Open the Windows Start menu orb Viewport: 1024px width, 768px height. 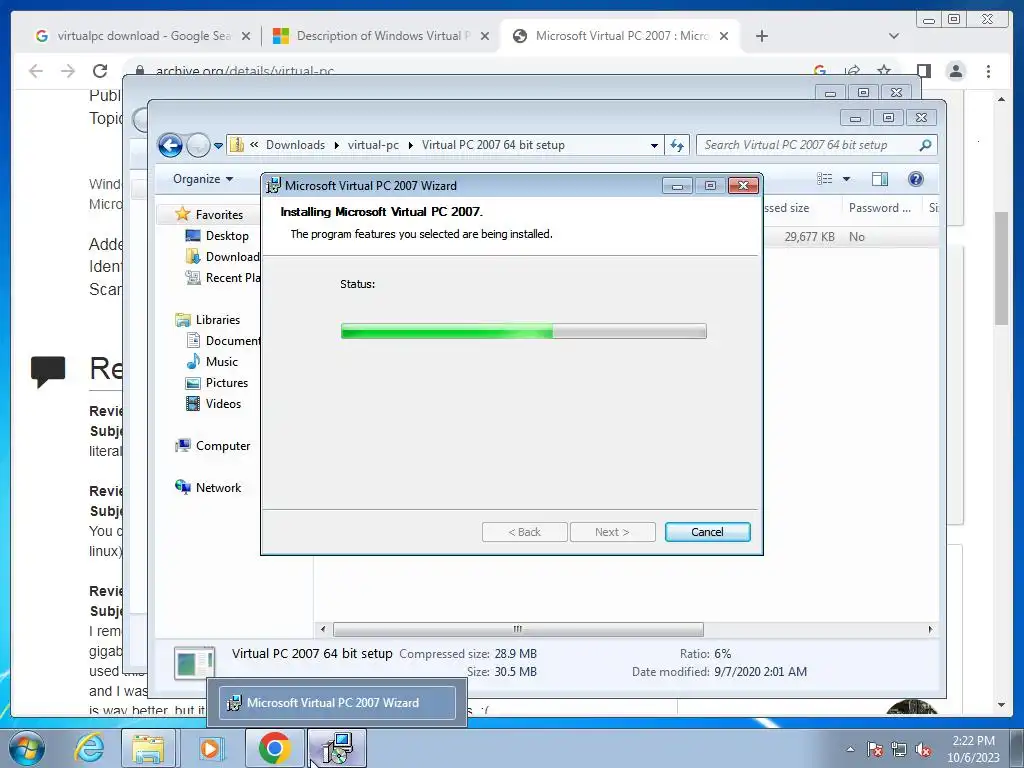coord(27,748)
